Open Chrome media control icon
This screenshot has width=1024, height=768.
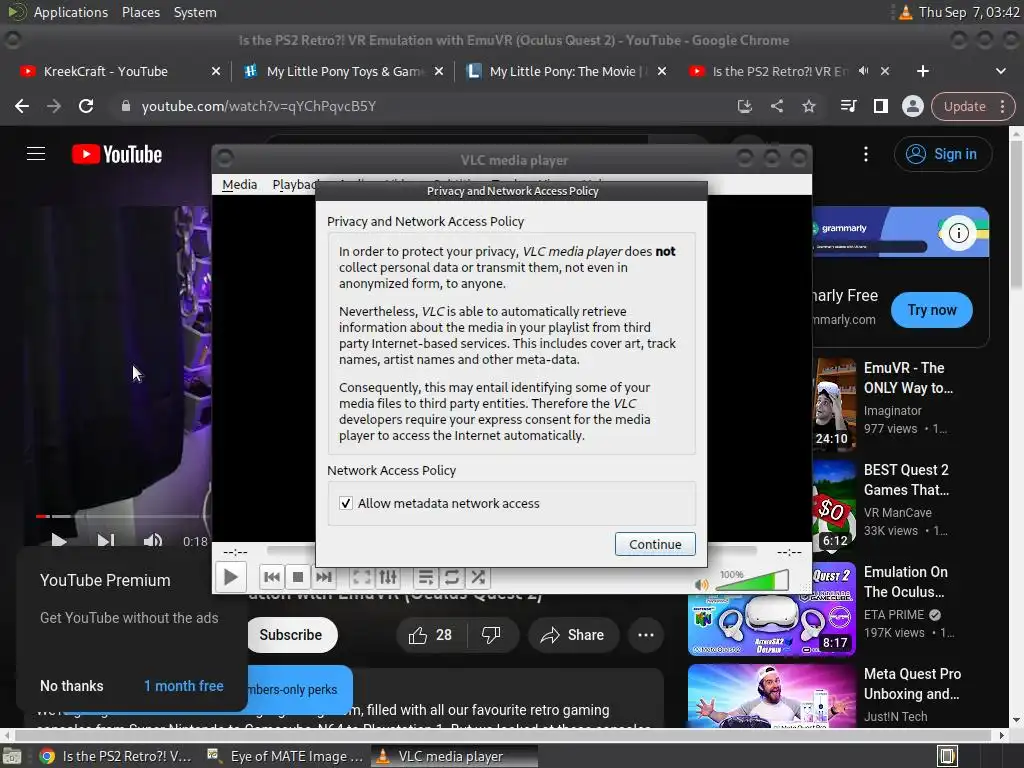(x=848, y=106)
